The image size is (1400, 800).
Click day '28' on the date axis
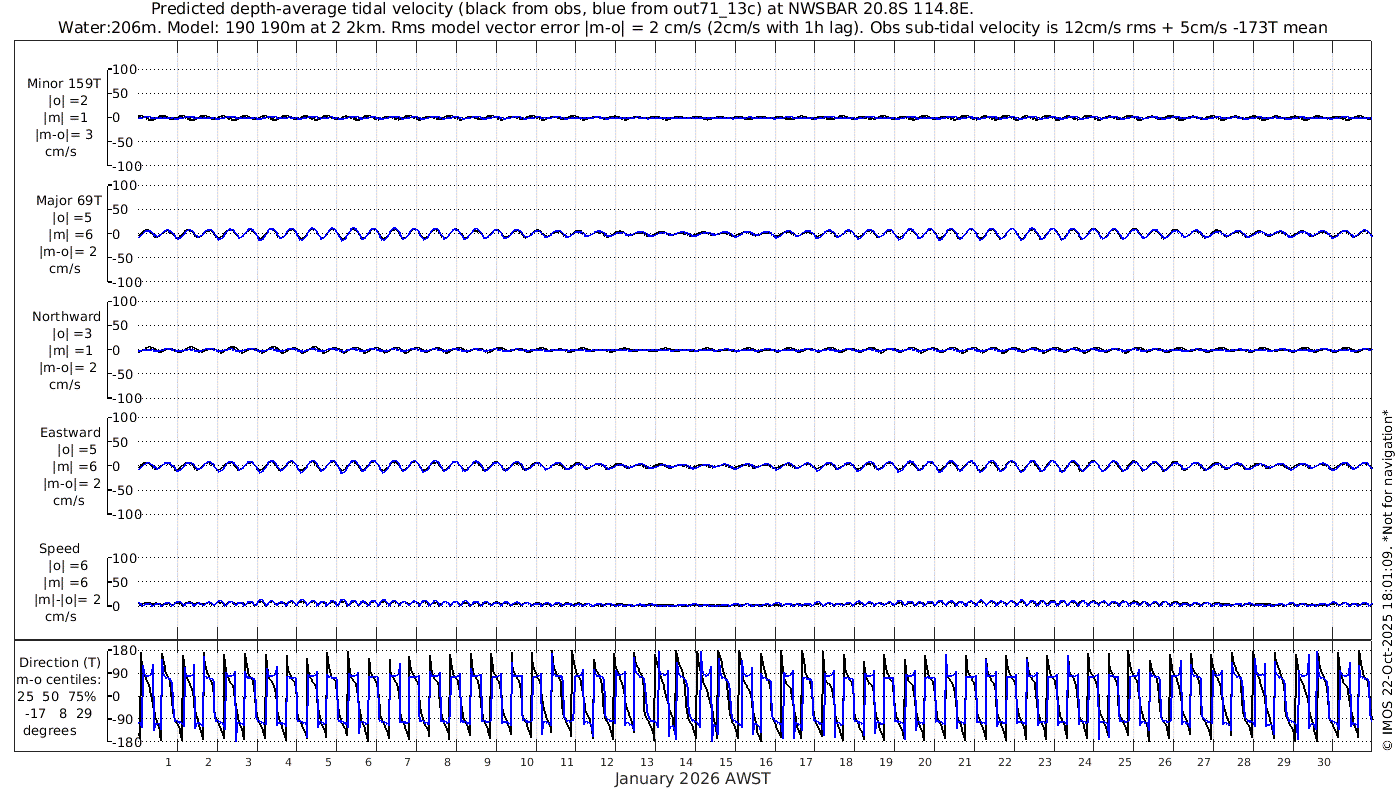point(1244,762)
